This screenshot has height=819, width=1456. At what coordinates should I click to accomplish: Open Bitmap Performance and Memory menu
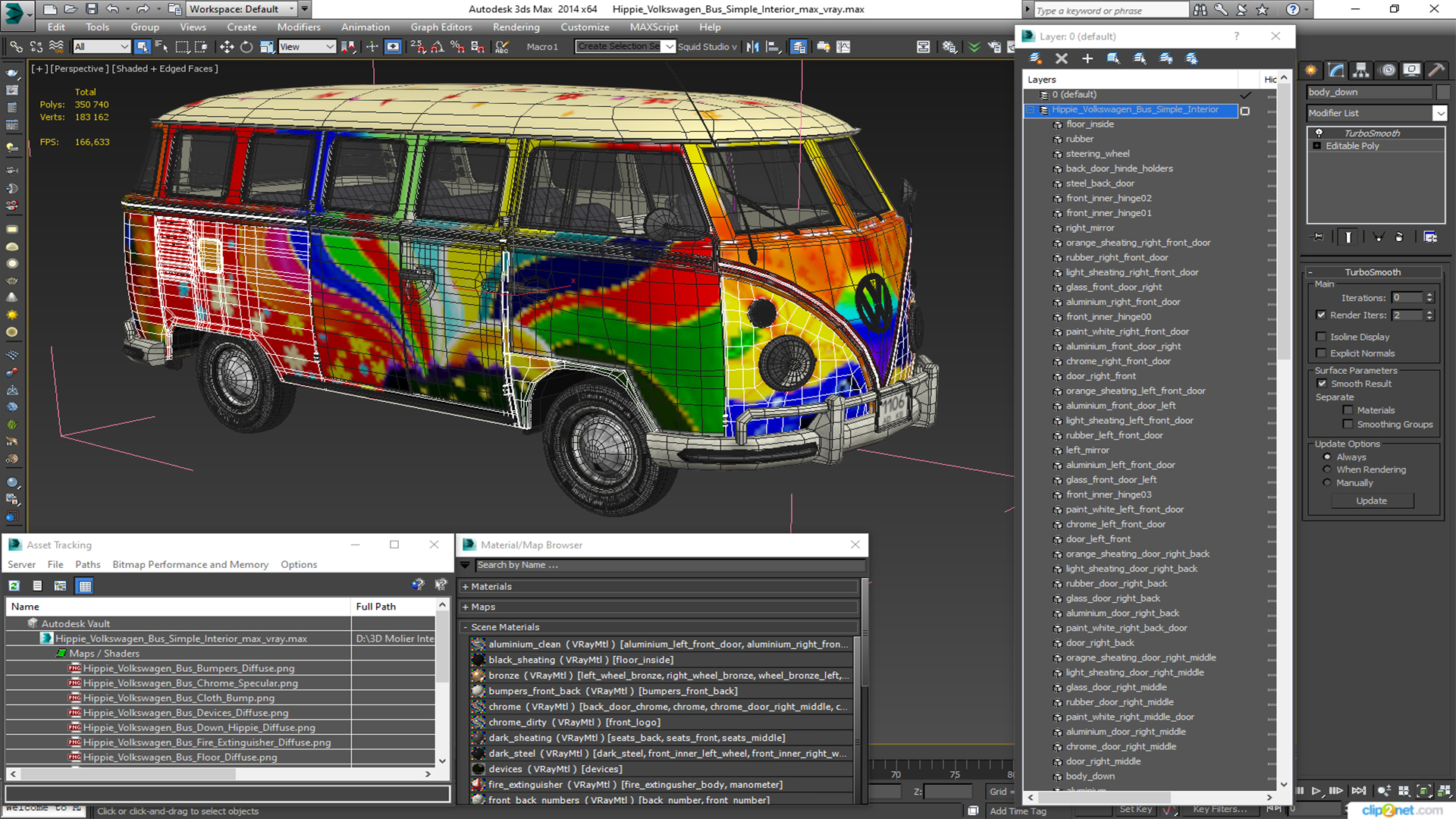(190, 564)
